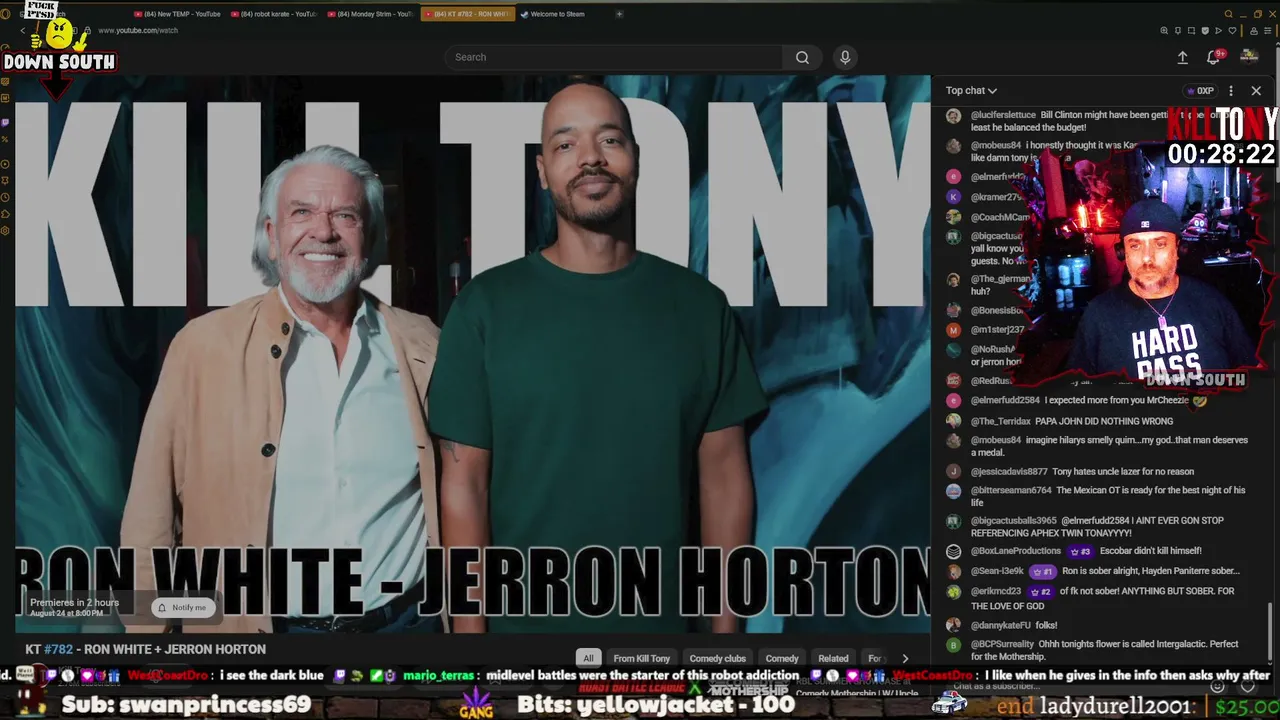Select the Related filter chip
Screen dimensions: 1280x720
pyautogui.click(x=833, y=658)
